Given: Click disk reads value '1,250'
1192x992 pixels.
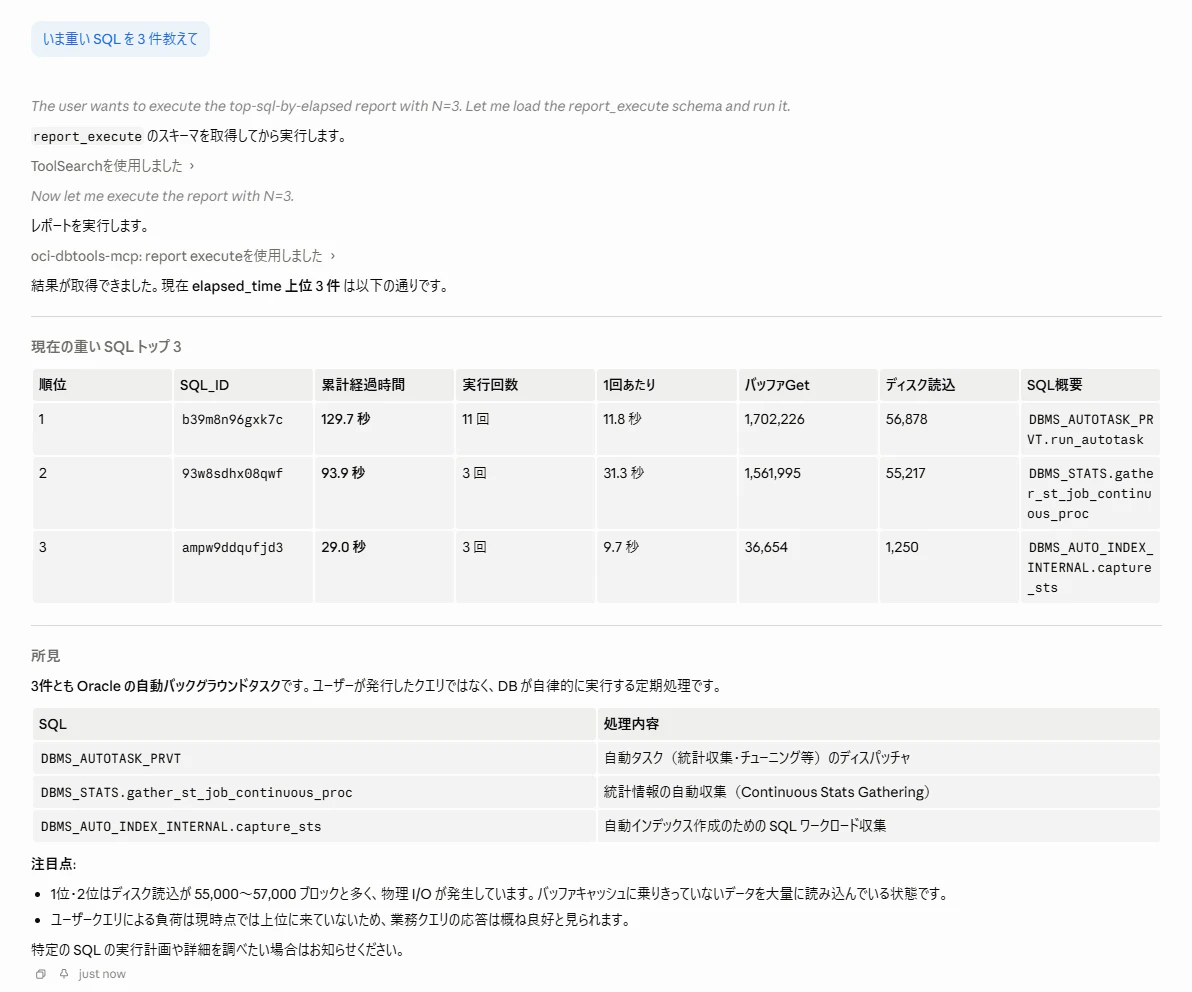Looking at the screenshot, I should point(902,547).
